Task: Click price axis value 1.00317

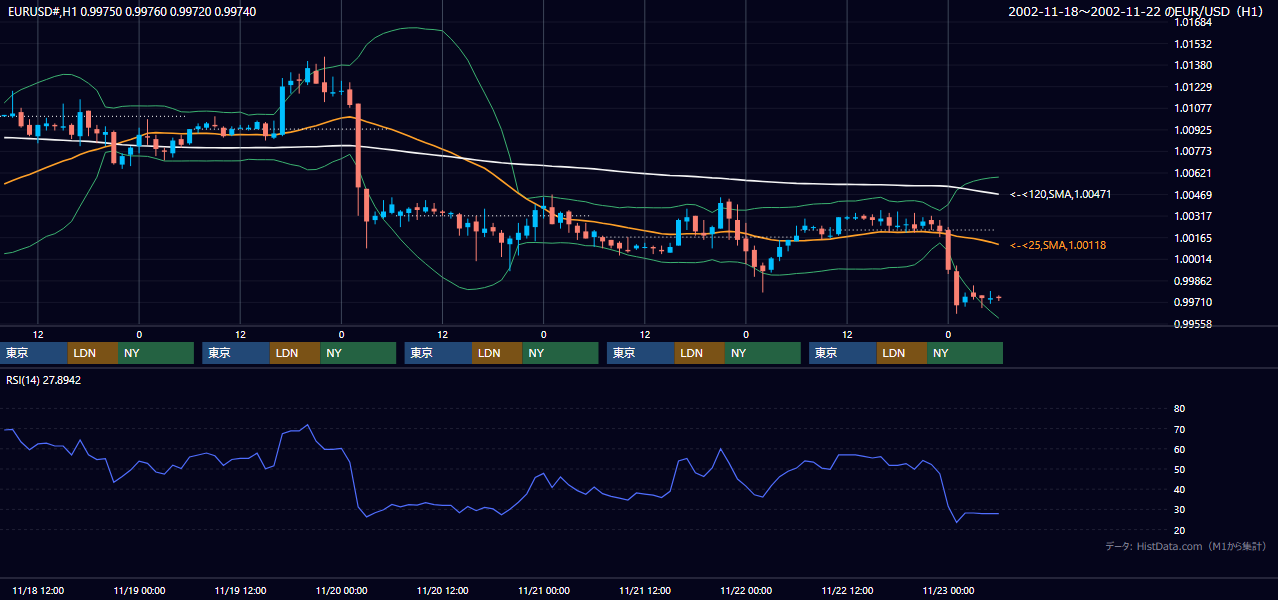Action: point(1194,216)
